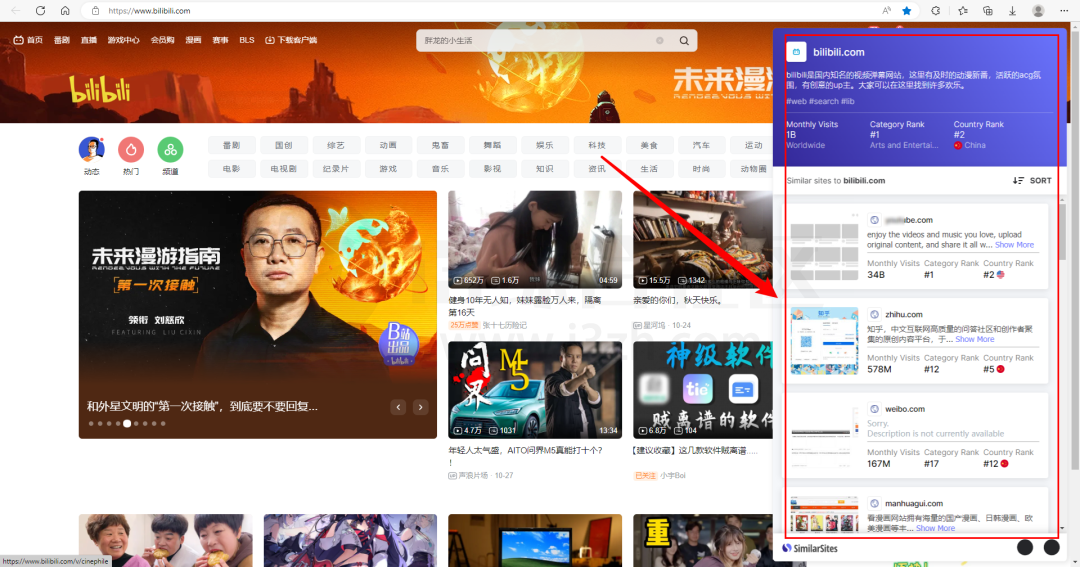Open the 未来漫游指南 featured carousel banner

[x=258, y=314]
